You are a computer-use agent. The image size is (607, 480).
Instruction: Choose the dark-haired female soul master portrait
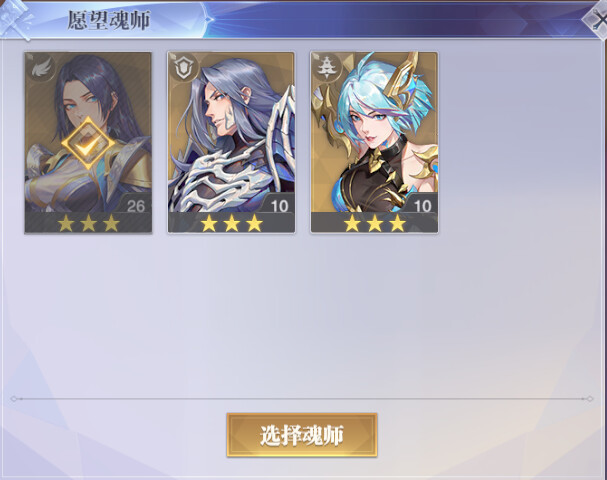click(88, 142)
